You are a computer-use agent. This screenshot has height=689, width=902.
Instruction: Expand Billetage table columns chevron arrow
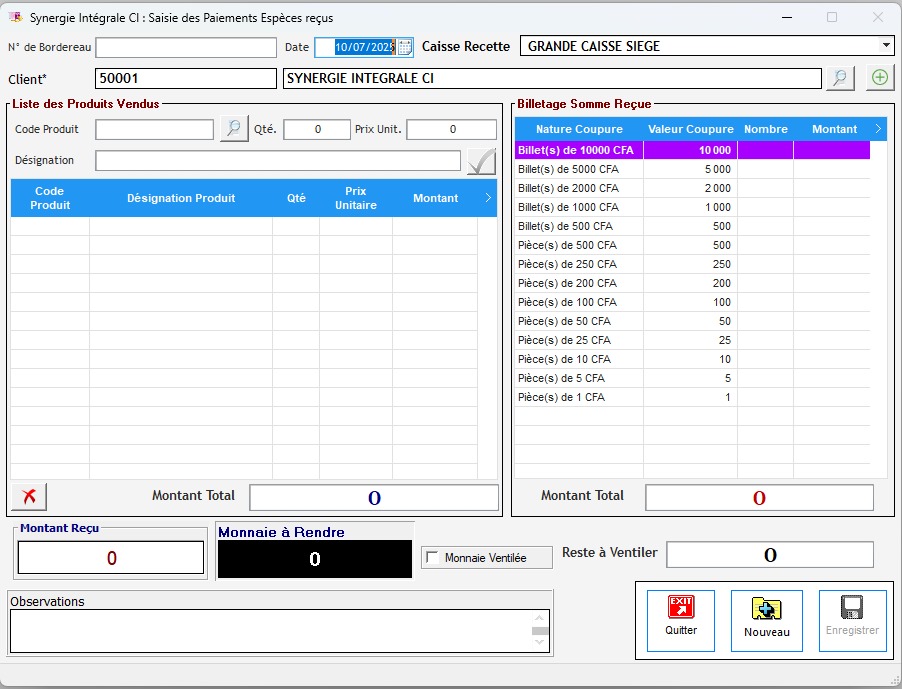pos(878,129)
